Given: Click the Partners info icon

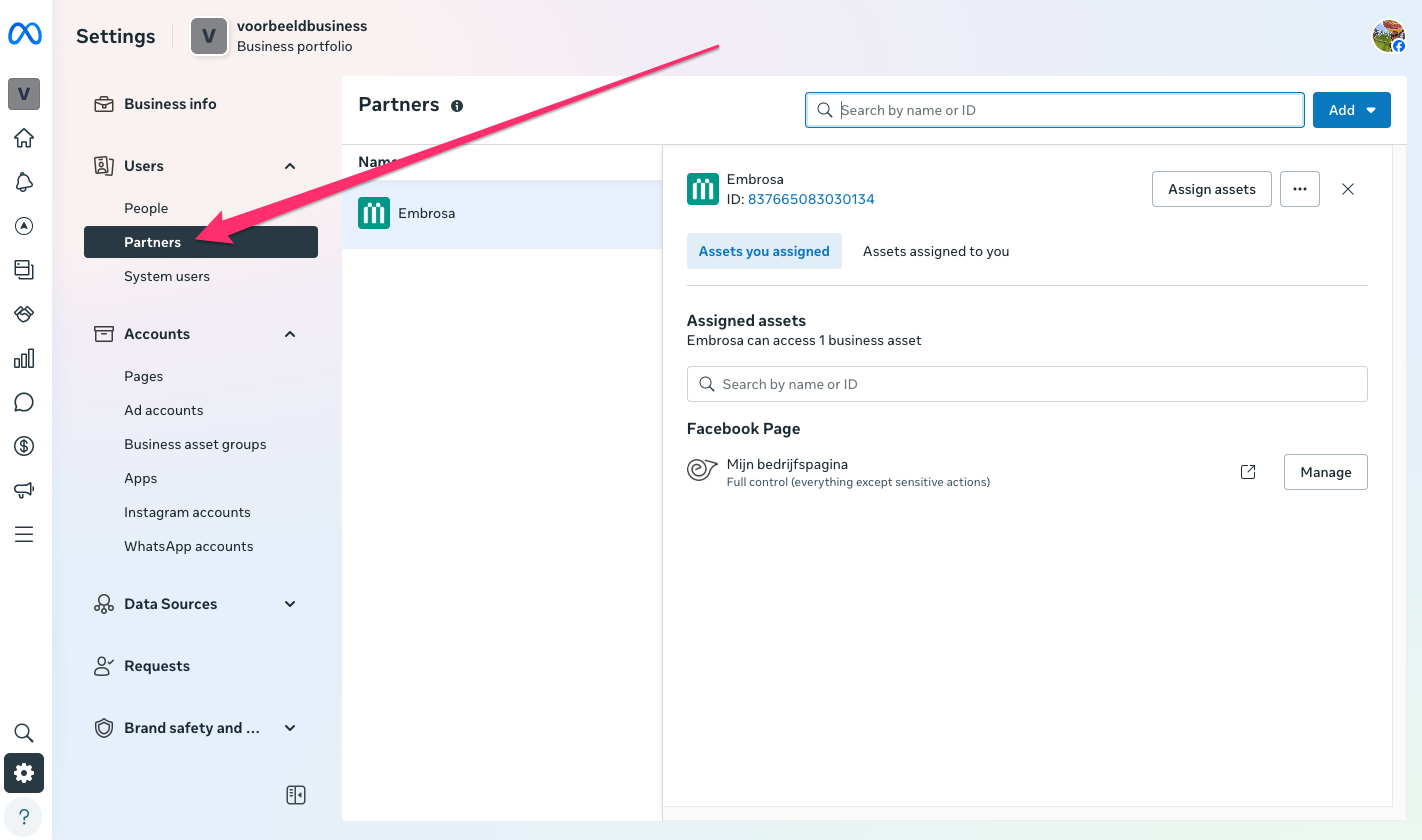Looking at the screenshot, I should [x=457, y=105].
